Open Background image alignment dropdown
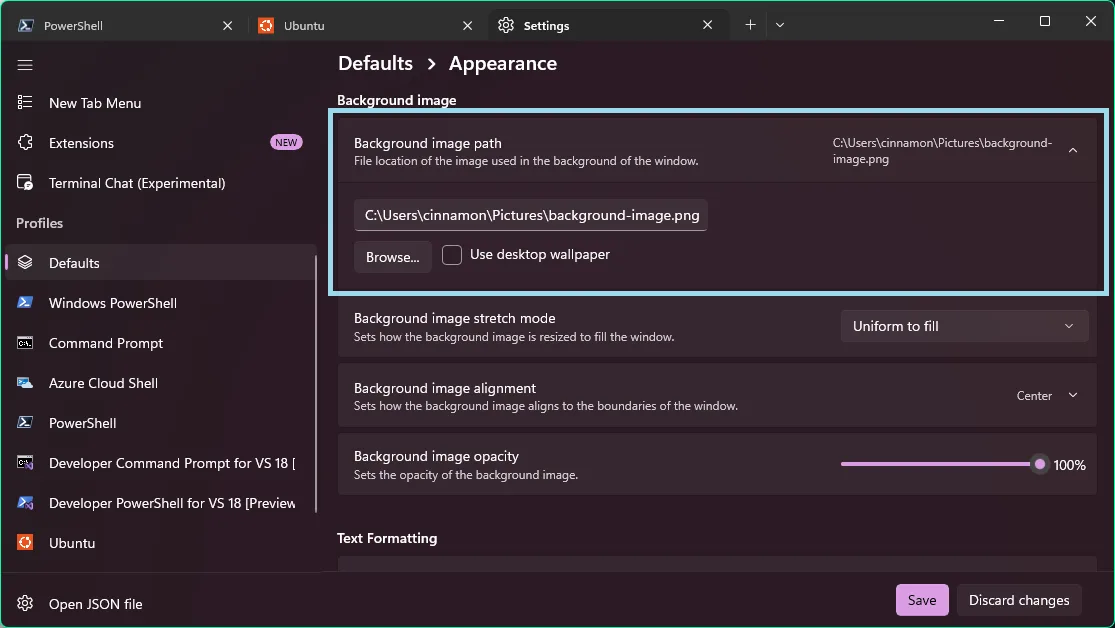1115x628 pixels. tap(1046, 396)
